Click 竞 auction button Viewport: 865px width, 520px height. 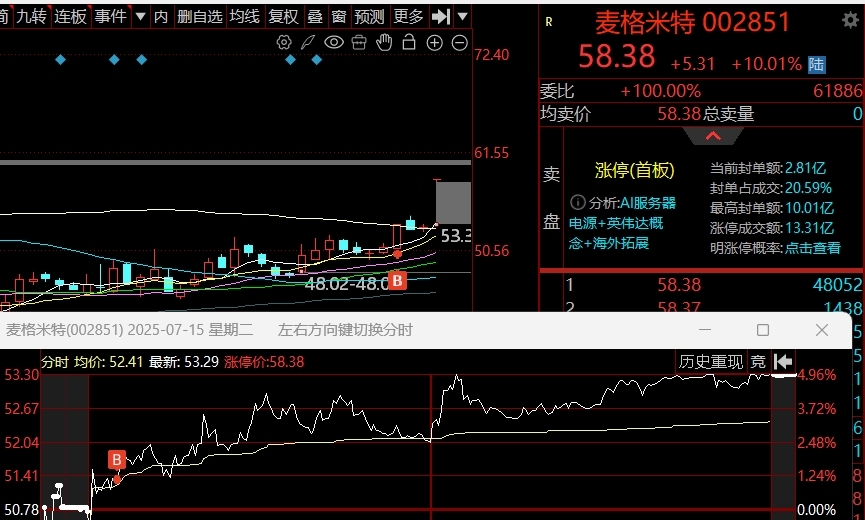759,362
